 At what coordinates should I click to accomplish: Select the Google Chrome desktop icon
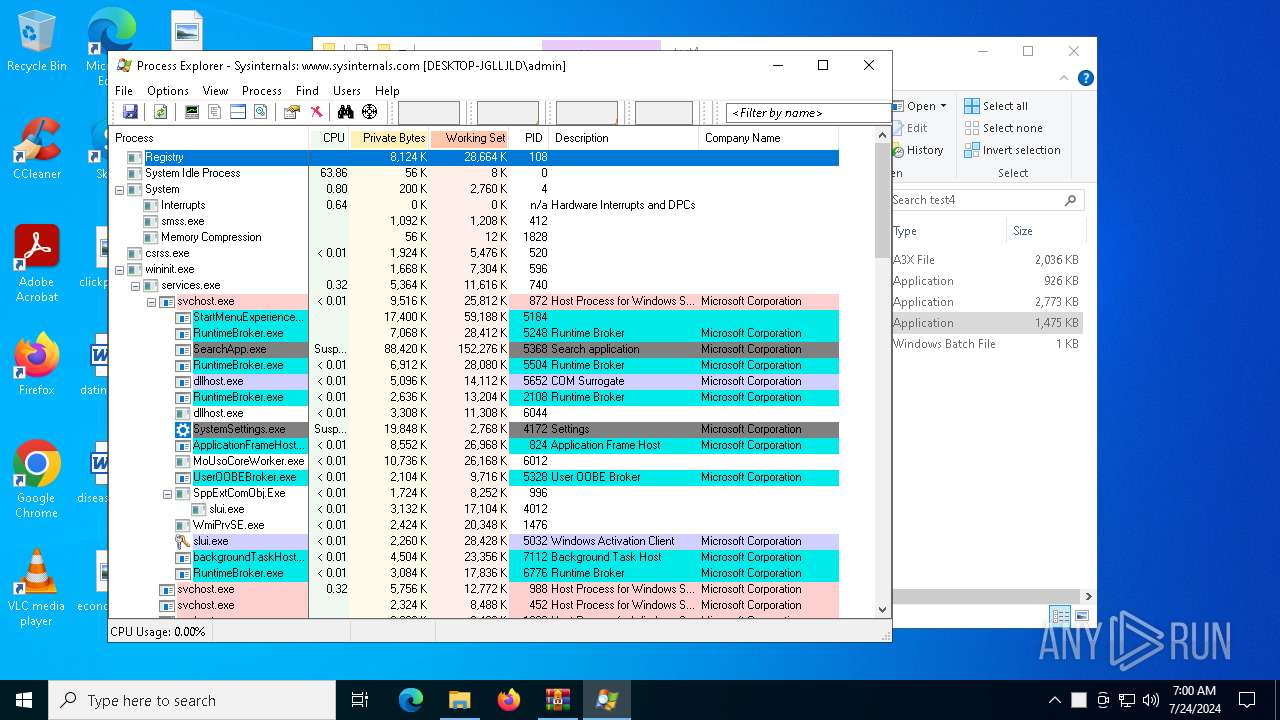[x=36, y=480]
